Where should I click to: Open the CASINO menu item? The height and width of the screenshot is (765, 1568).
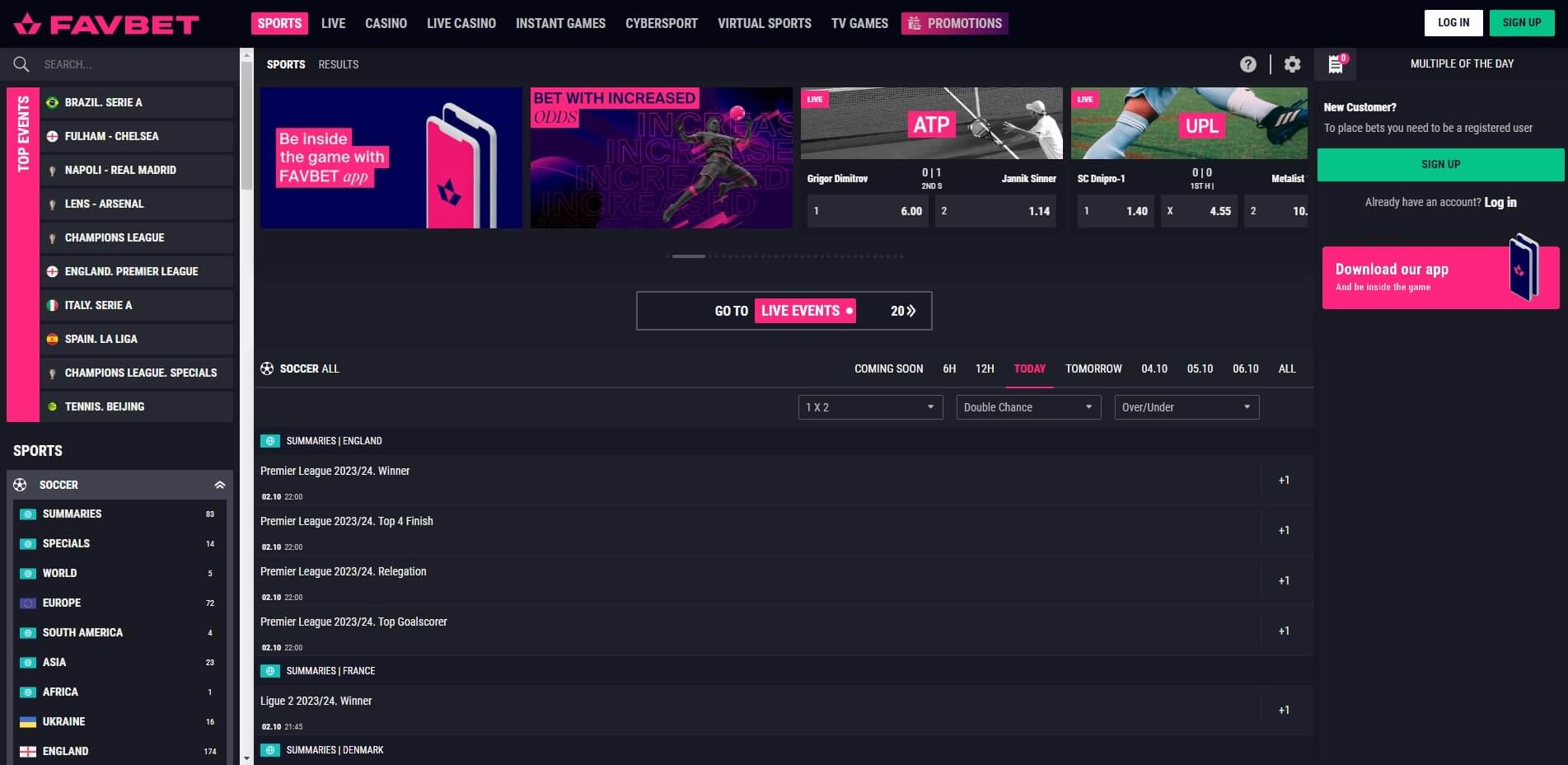[386, 23]
